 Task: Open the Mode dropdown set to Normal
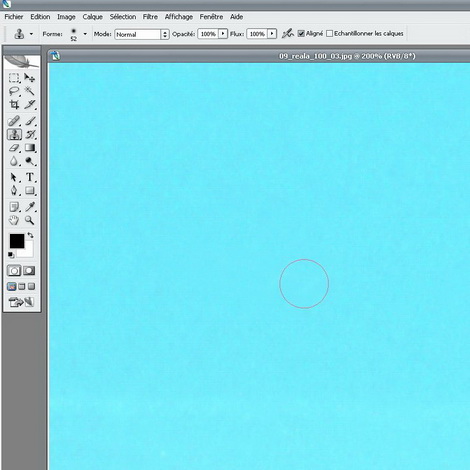coord(142,34)
